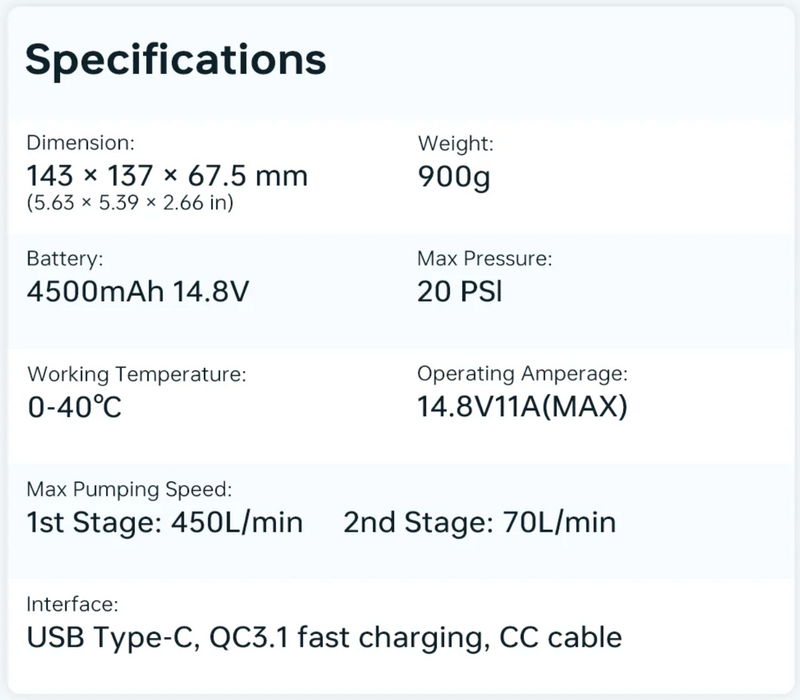The width and height of the screenshot is (800, 700).
Task: Select the Working Temperature label
Action: point(137,374)
